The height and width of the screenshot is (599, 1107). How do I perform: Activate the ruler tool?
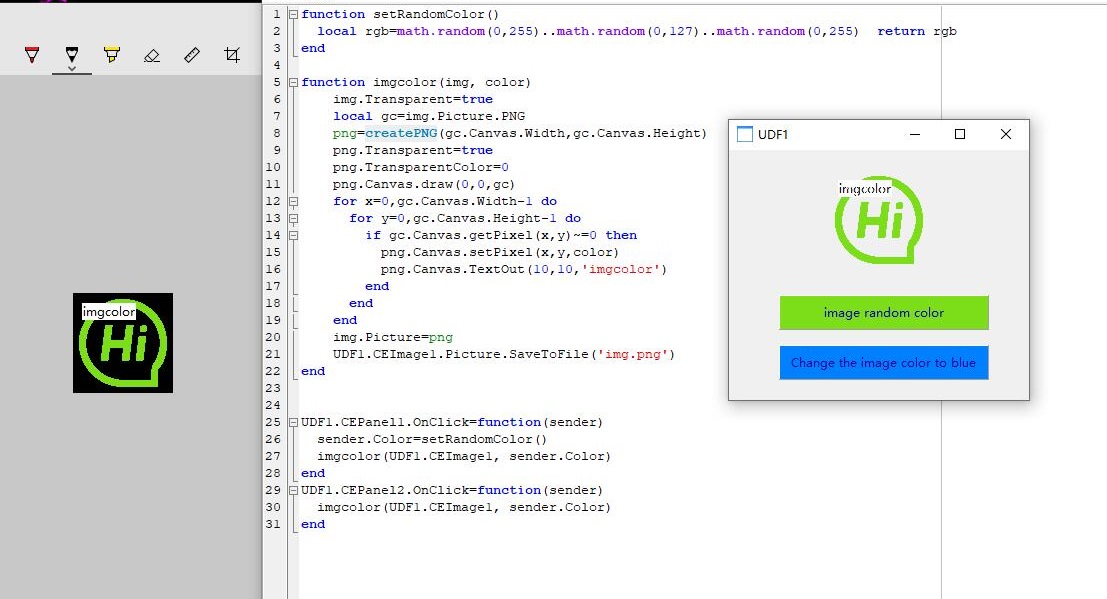pyautogui.click(x=192, y=55)
